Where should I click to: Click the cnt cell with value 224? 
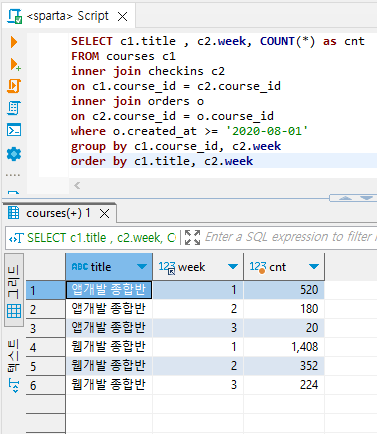coord(284,385)
